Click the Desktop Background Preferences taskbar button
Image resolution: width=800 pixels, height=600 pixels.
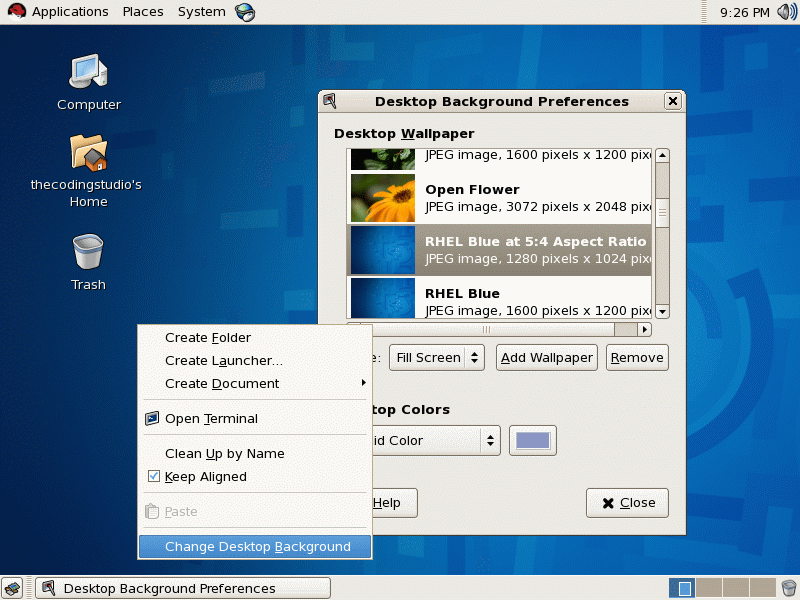pyautogui.click(x=183, y=588)
